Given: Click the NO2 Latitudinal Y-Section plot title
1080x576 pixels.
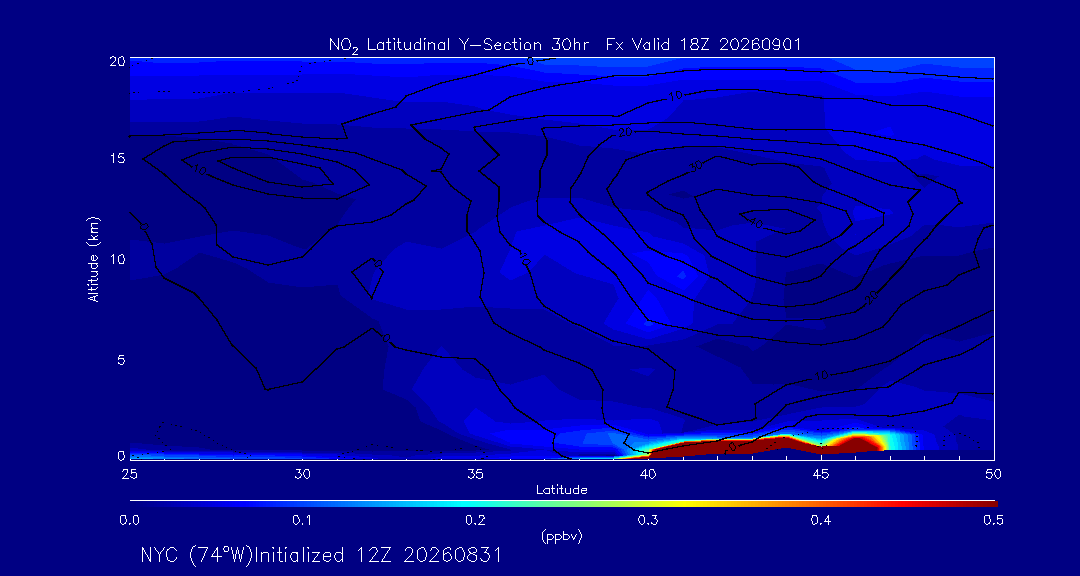Looking at the screenshot, I should 564,45.
